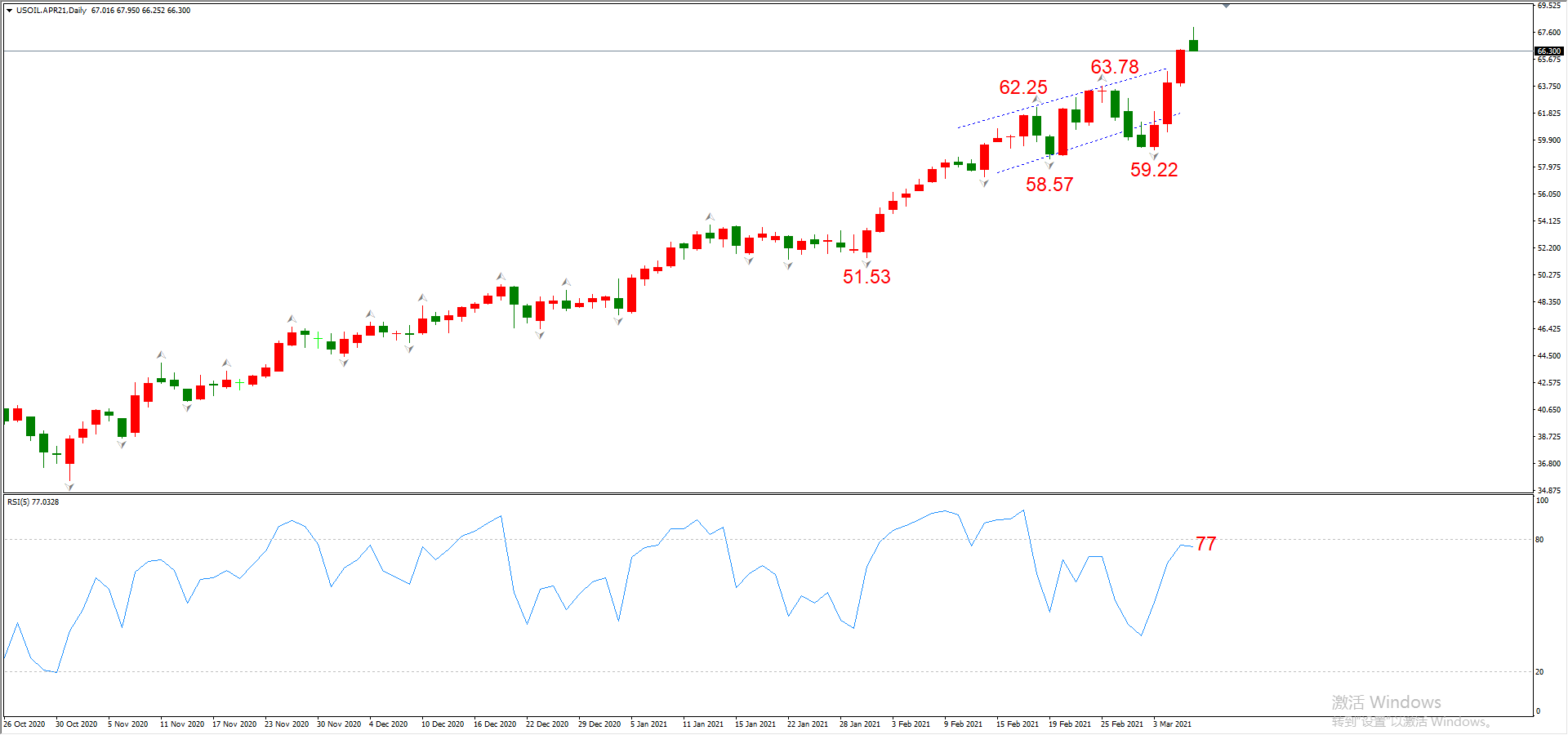Image resolution: width=1568 pixels, height=735 pixels.
Task: Select the upper blue dotted channel line
Action: coord(1062,99)
